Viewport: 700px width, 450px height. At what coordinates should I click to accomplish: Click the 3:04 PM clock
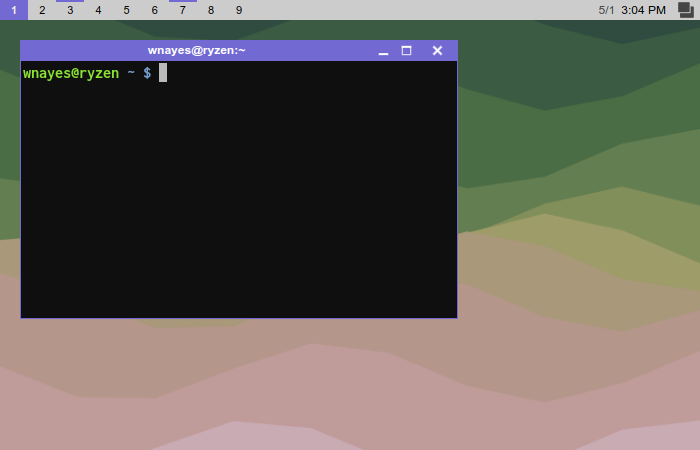(643, 10)
